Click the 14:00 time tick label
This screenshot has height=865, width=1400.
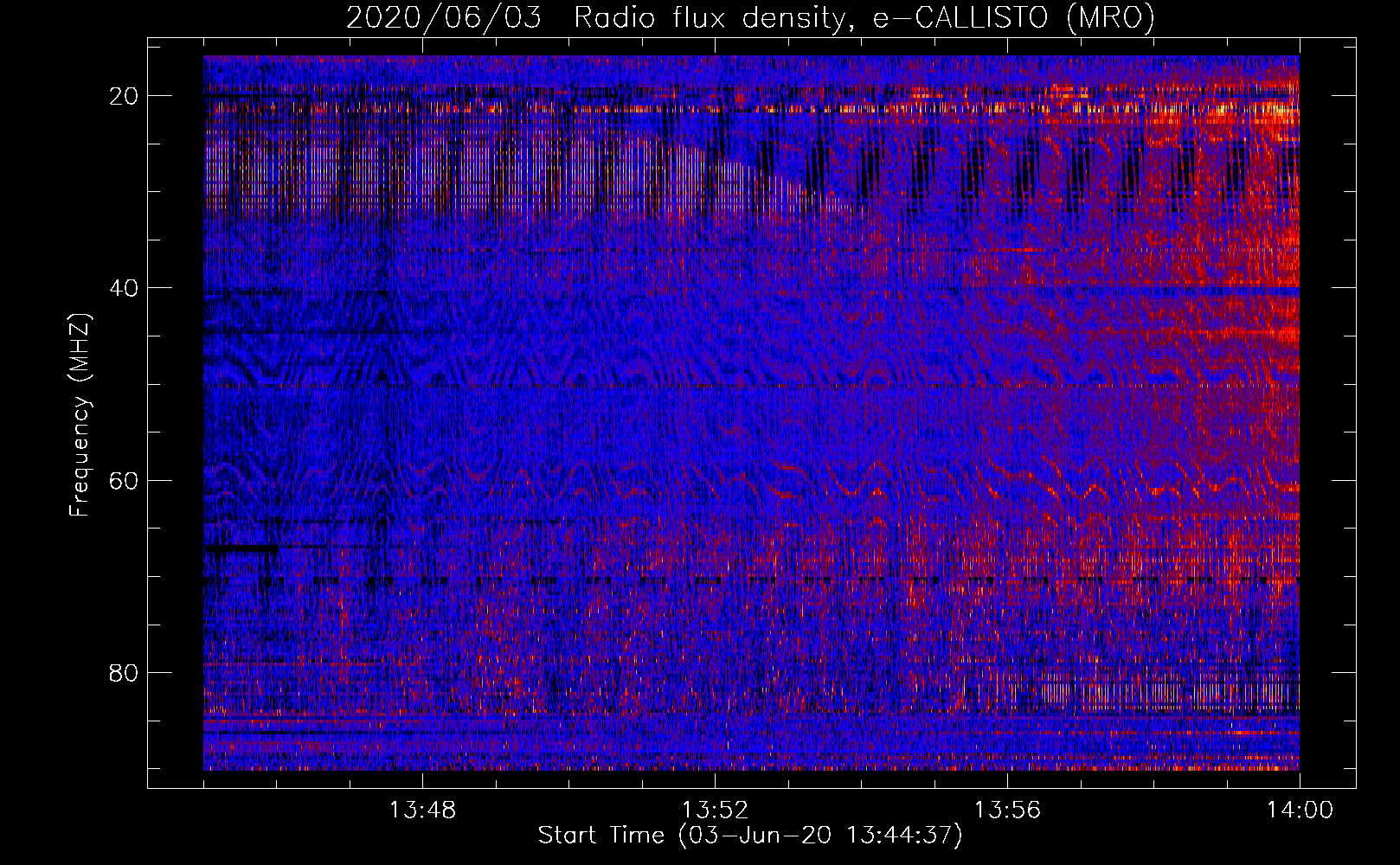click(x=1300, y=811)
